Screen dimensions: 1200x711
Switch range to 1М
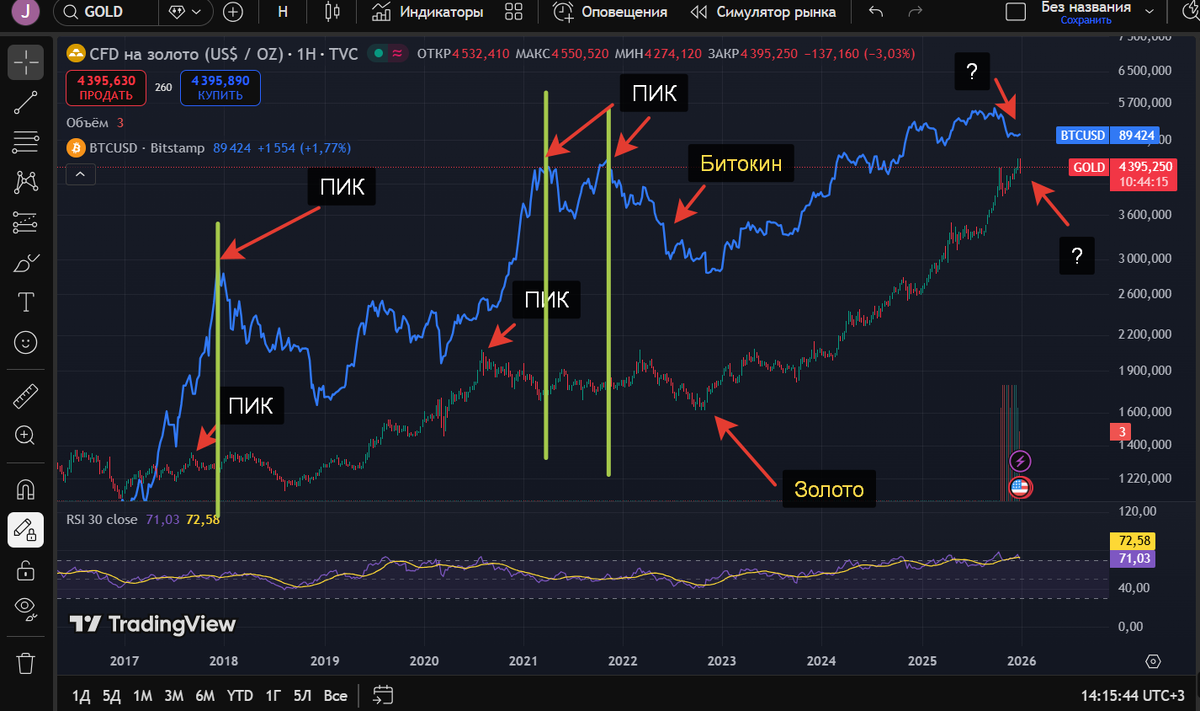click(142, 695)
